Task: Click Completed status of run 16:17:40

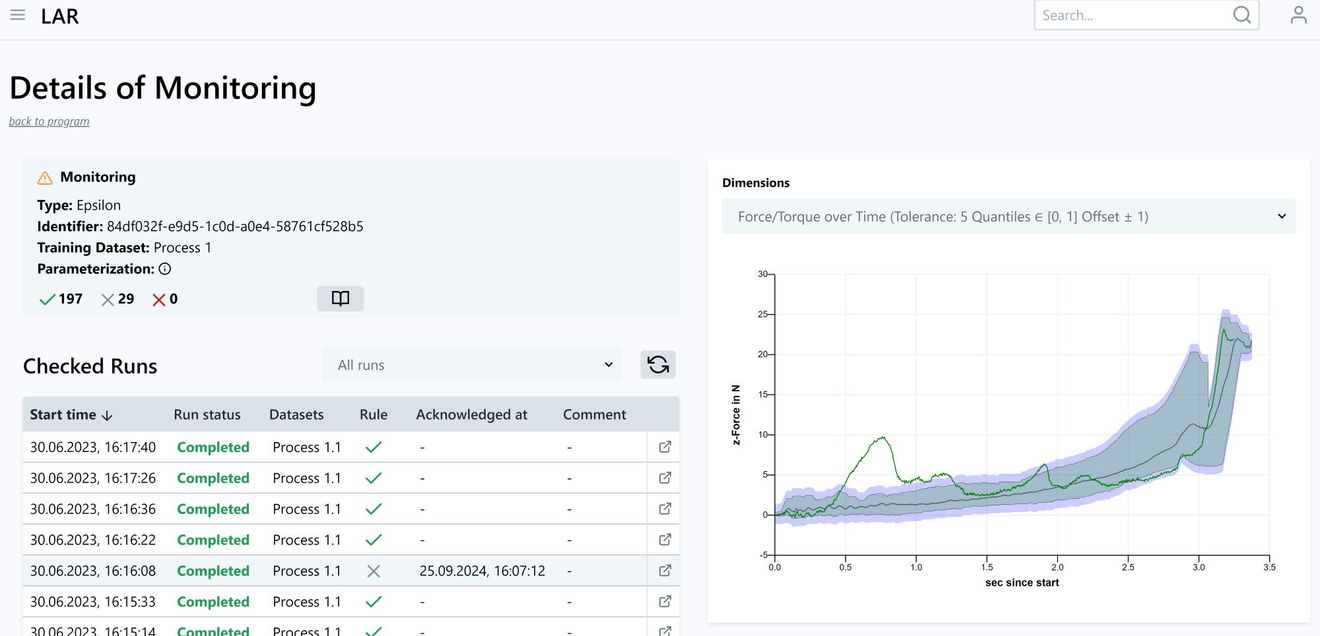Action: pyautogui.click(x=213, y=447)
